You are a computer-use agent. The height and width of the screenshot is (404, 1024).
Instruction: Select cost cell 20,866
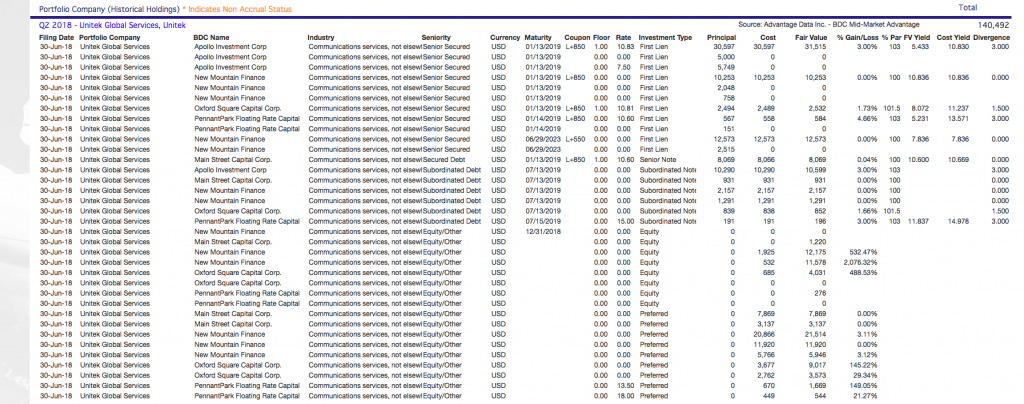coord(764,334)
